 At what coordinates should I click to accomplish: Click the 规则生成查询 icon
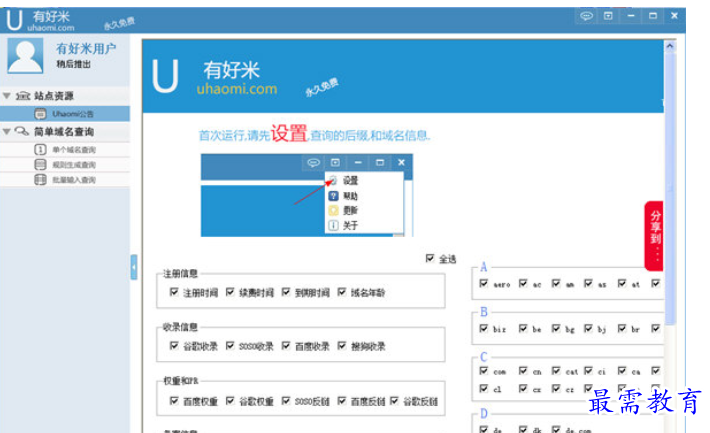coord(40,164)
